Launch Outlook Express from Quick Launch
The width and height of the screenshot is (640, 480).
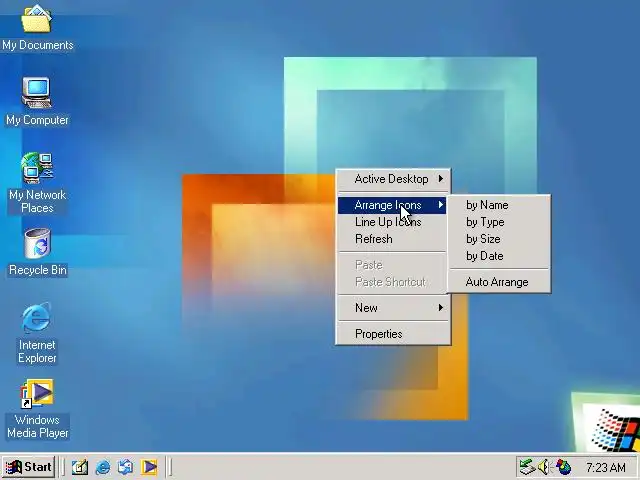point(125,467)
